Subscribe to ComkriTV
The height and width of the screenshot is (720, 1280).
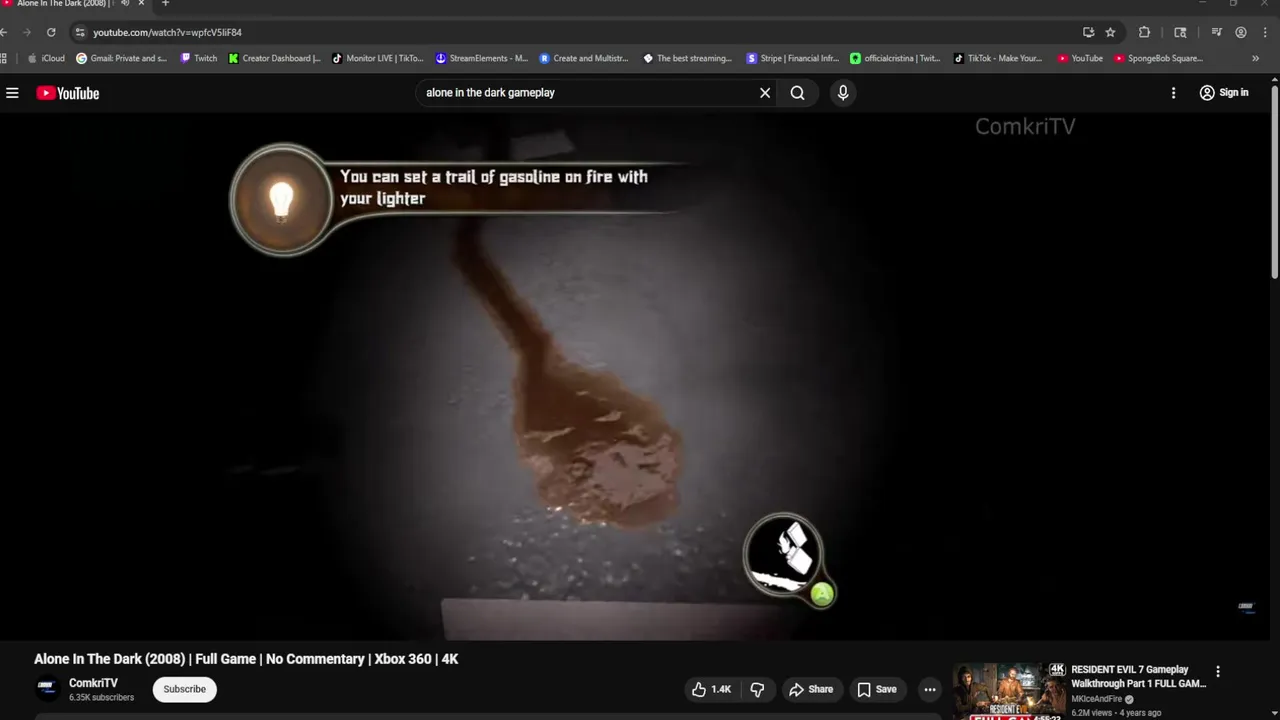coord(184,689)
